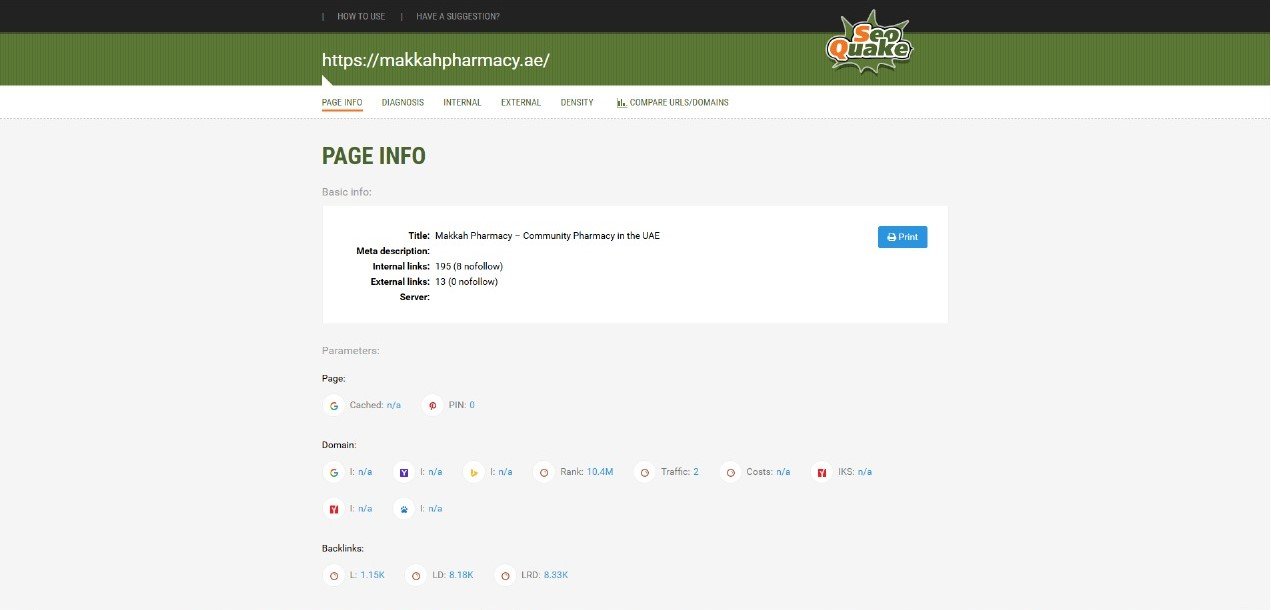This screenshot has height=610, width=1271.
Task: Click the internal links count 195 (8 nofollow)
Action: coord(469,267)
